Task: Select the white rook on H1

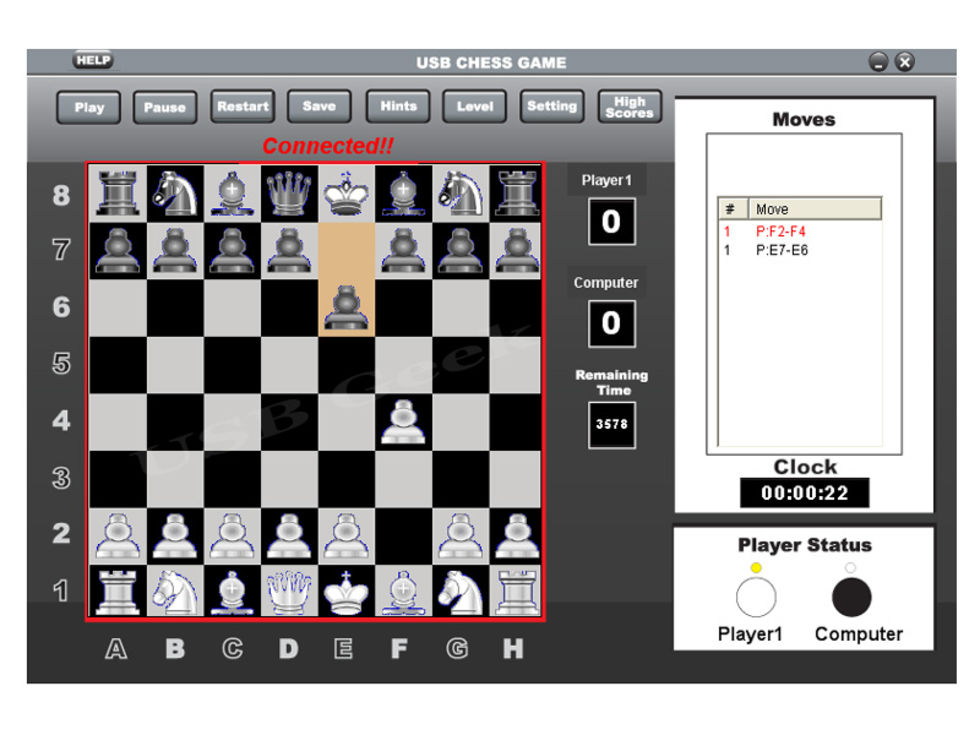Action: tap(516, 592)
